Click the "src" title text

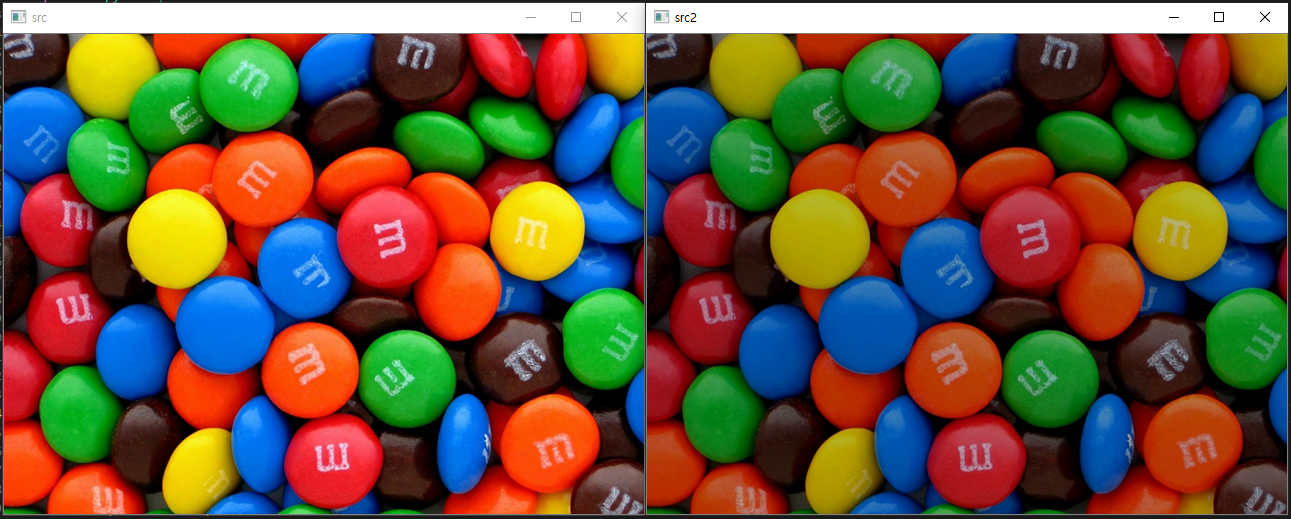[39, 18]
